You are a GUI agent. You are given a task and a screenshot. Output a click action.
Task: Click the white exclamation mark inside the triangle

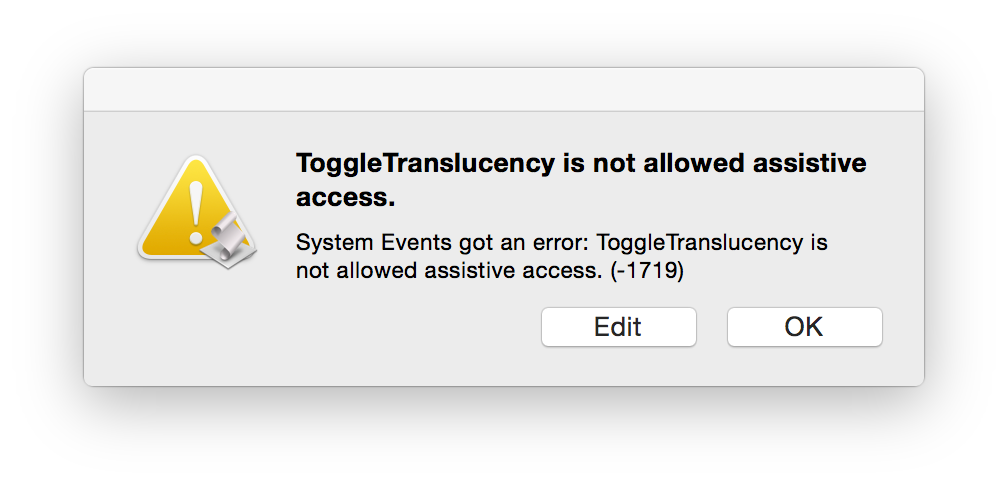[x=196, y=212]
